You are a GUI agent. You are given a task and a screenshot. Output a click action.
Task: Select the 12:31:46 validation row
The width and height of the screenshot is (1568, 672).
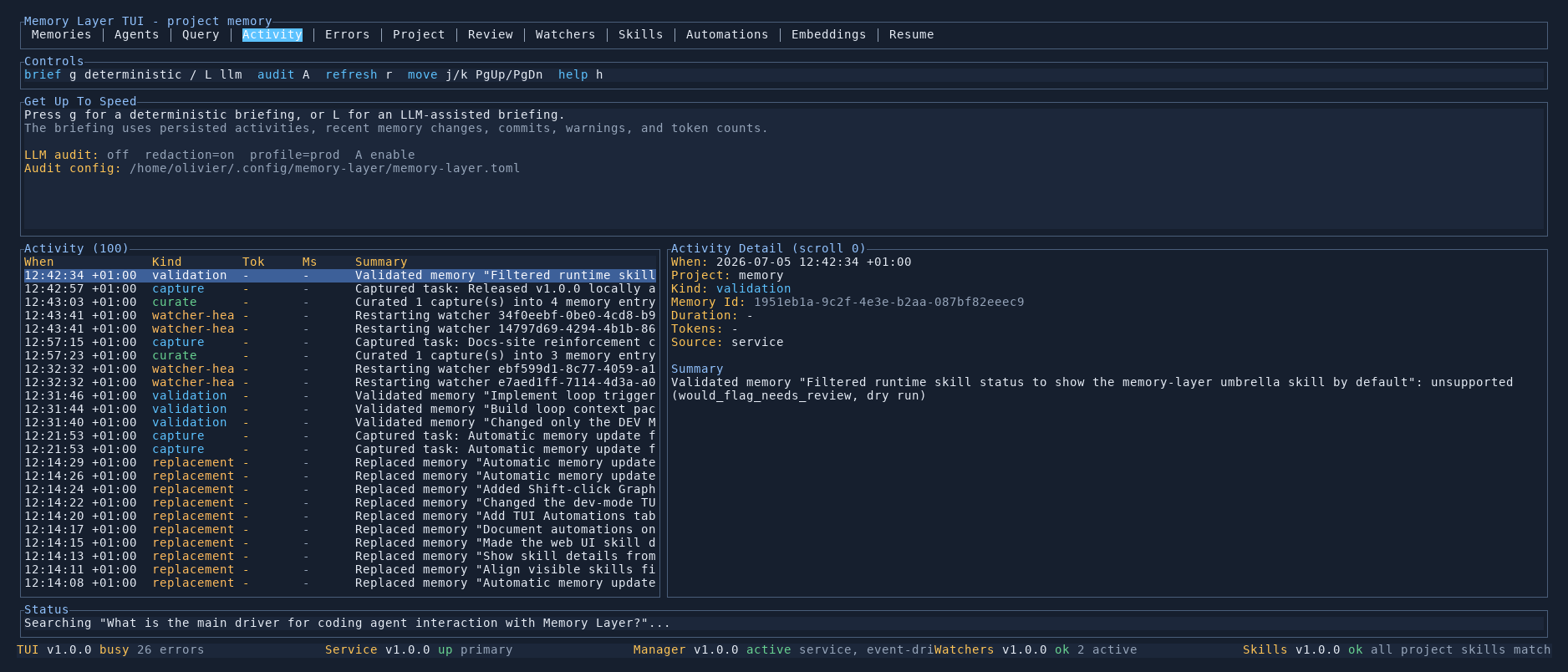(x=340, y=395)
